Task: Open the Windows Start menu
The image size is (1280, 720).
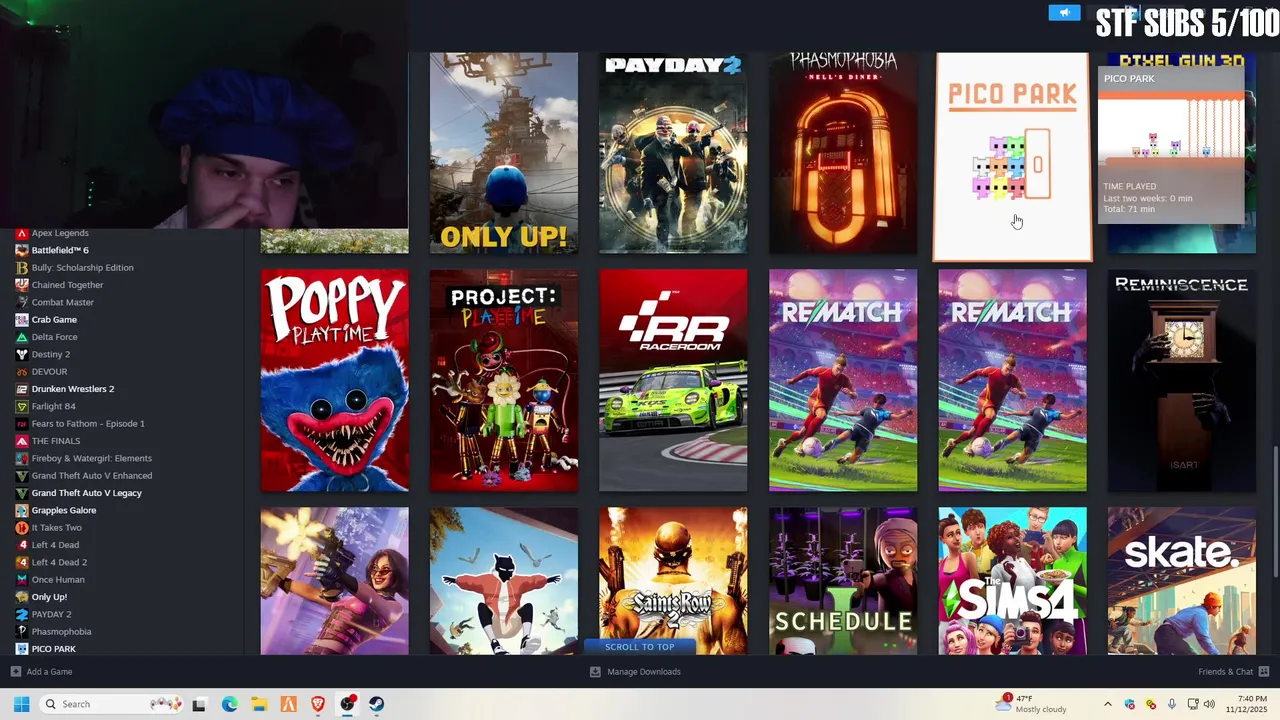Action: point(21,704)
